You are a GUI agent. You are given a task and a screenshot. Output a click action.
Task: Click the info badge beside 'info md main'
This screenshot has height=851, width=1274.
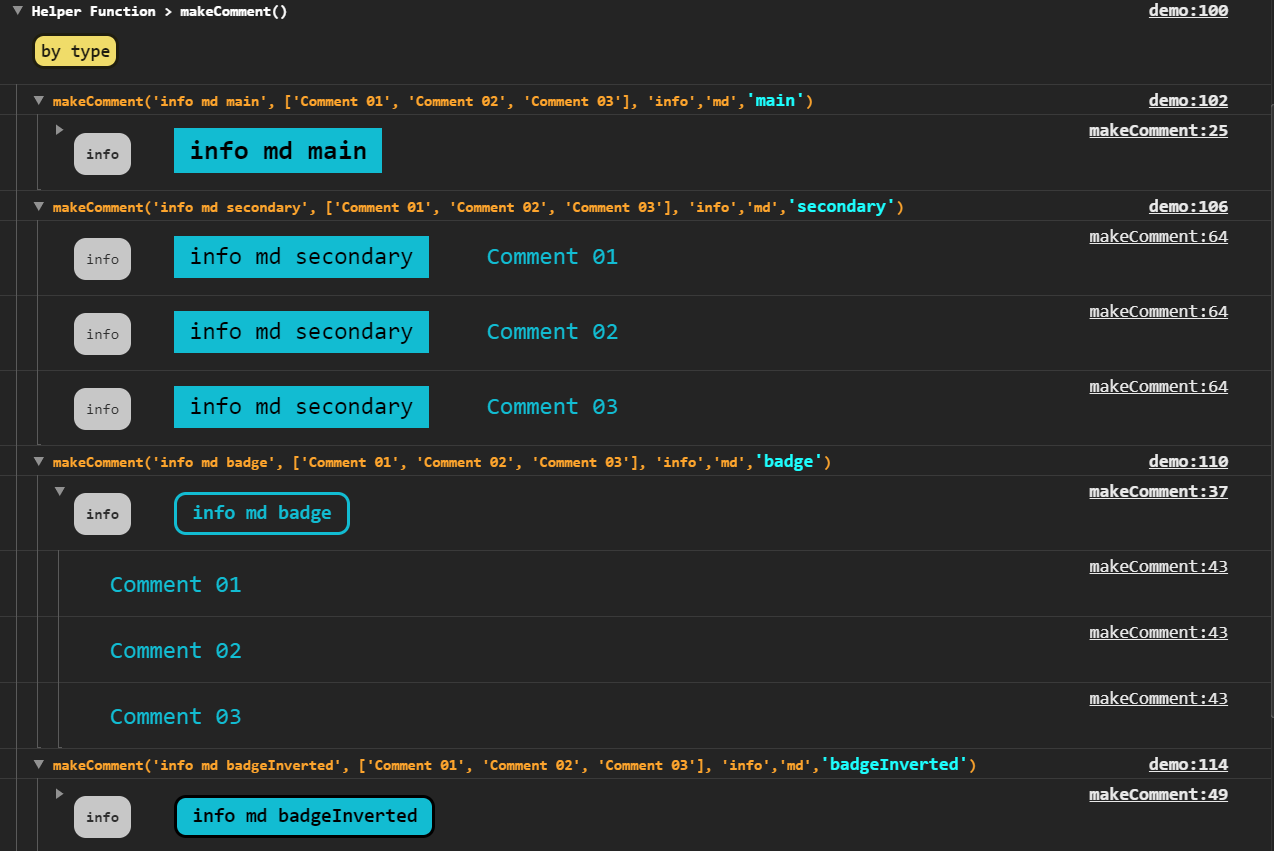click(102, 154)
